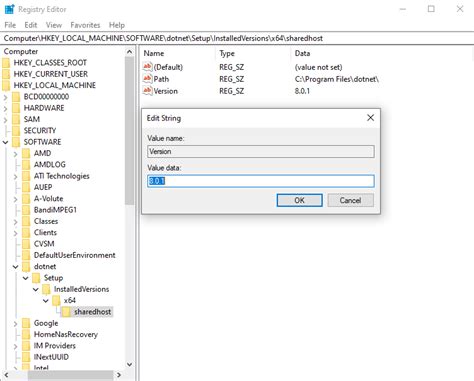Expand the A-Volute key
The image size is (474, 381).
(15, 199)
